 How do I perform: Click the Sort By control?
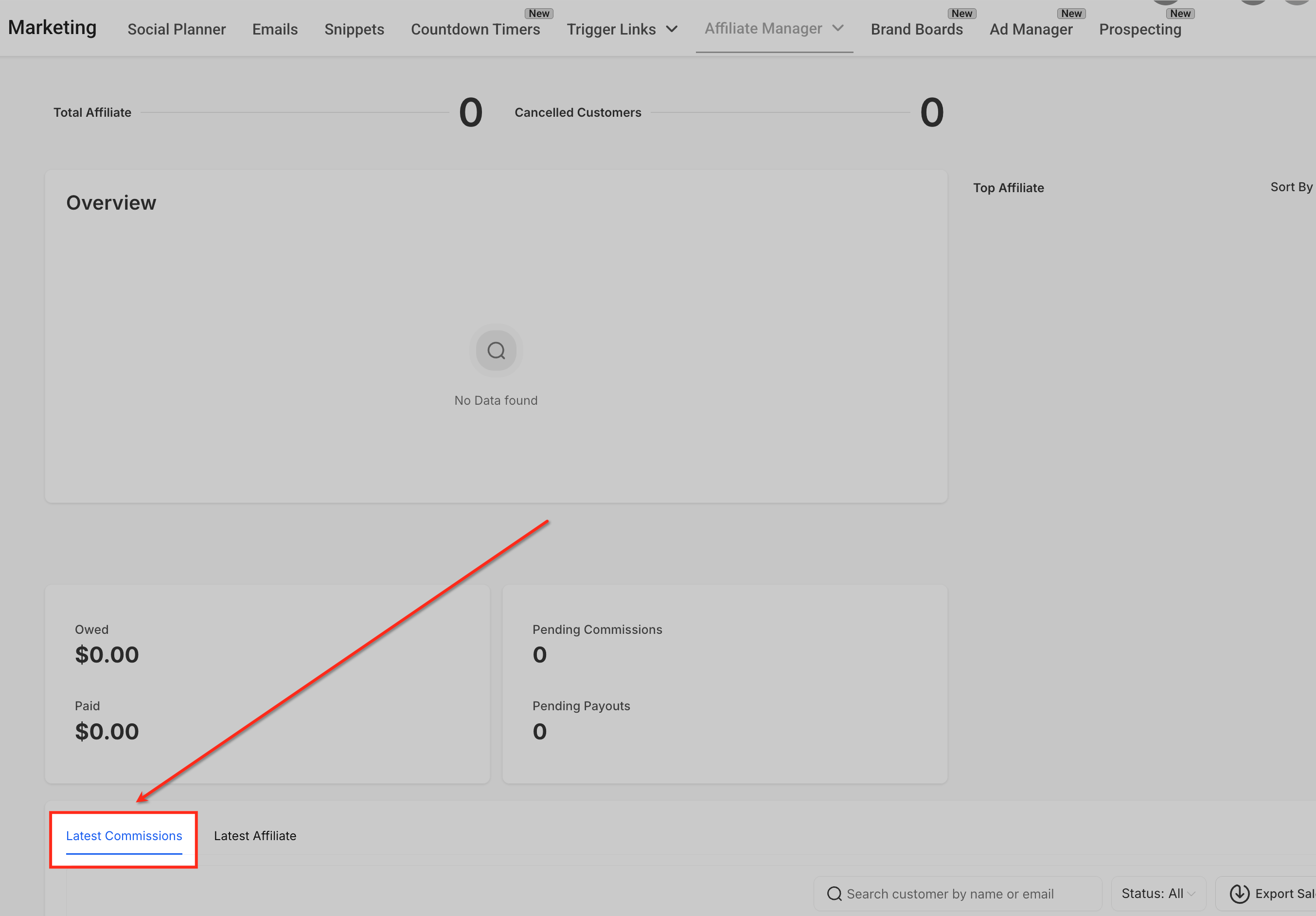pos(1291,187)
